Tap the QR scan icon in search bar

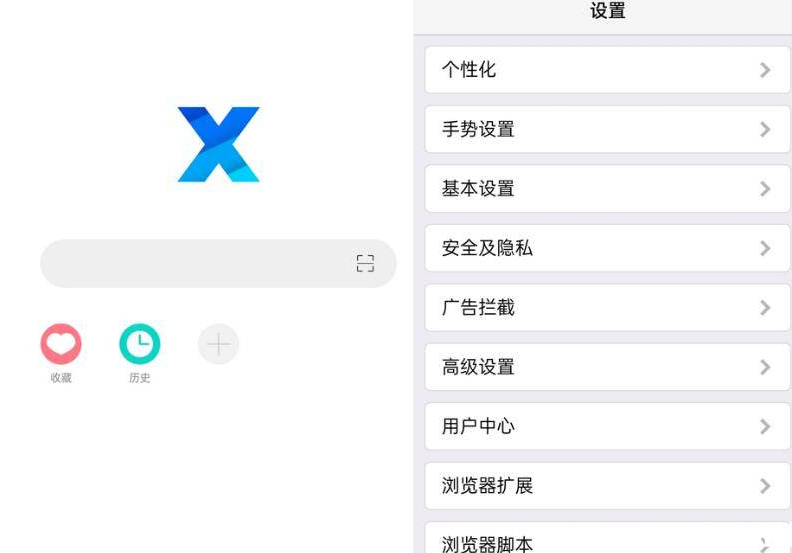coord(365,264)
